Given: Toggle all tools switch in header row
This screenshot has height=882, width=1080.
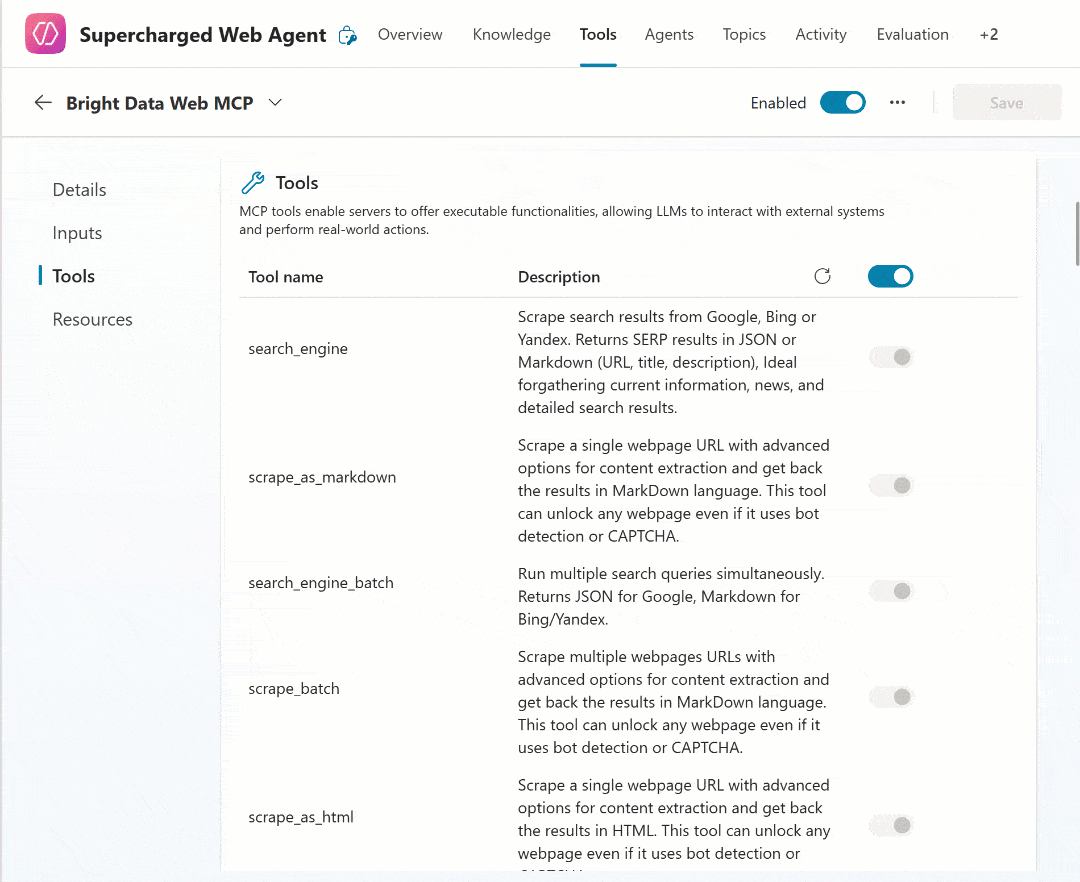Looking at the screenshot, I should [890, 277].
